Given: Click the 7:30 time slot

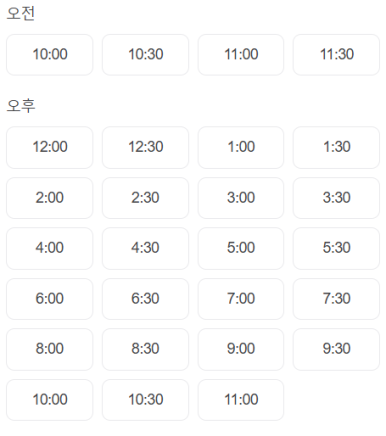Looking at the screenshot, I should point(336,299).
